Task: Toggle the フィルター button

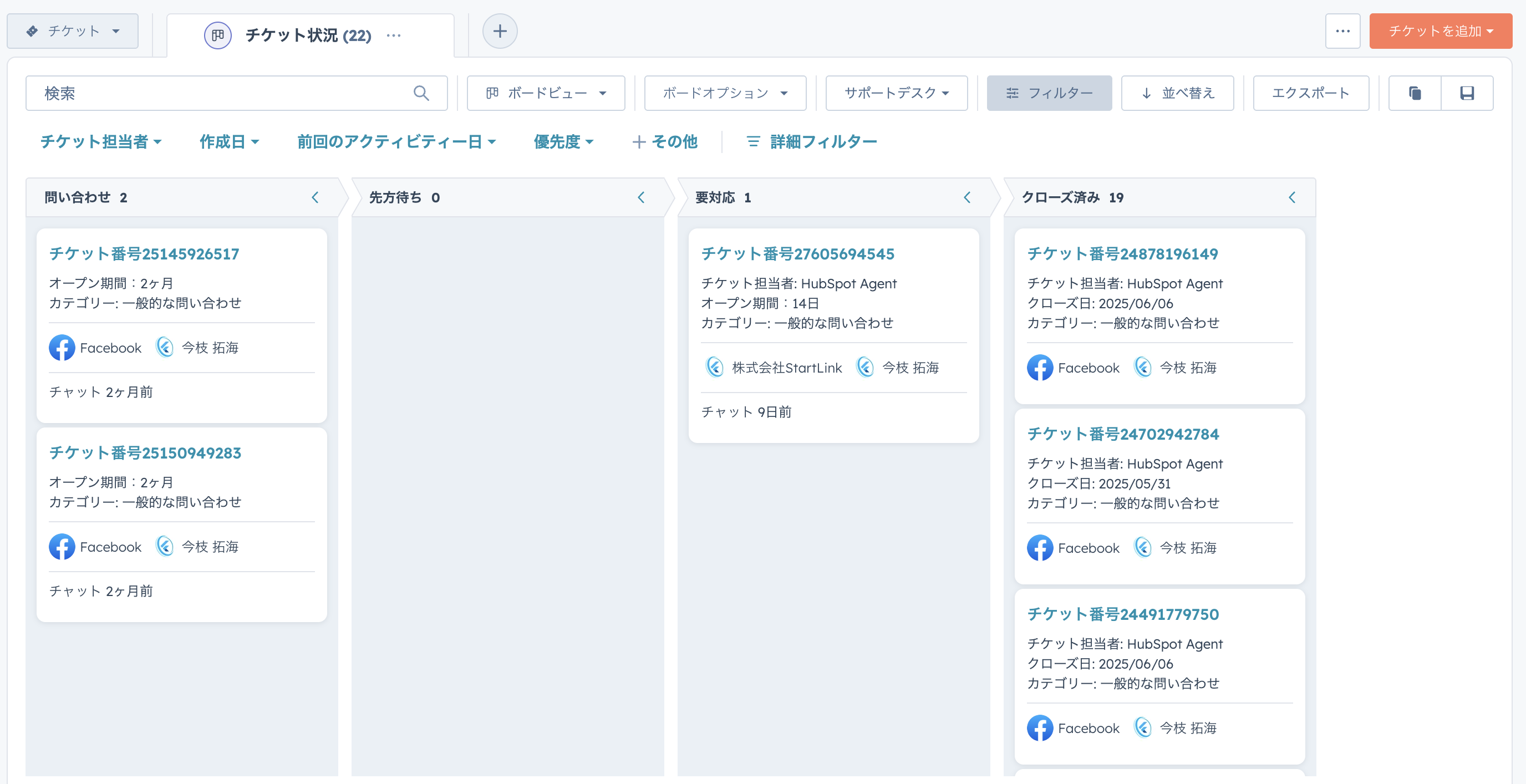Action: [x=1049, y=93]
